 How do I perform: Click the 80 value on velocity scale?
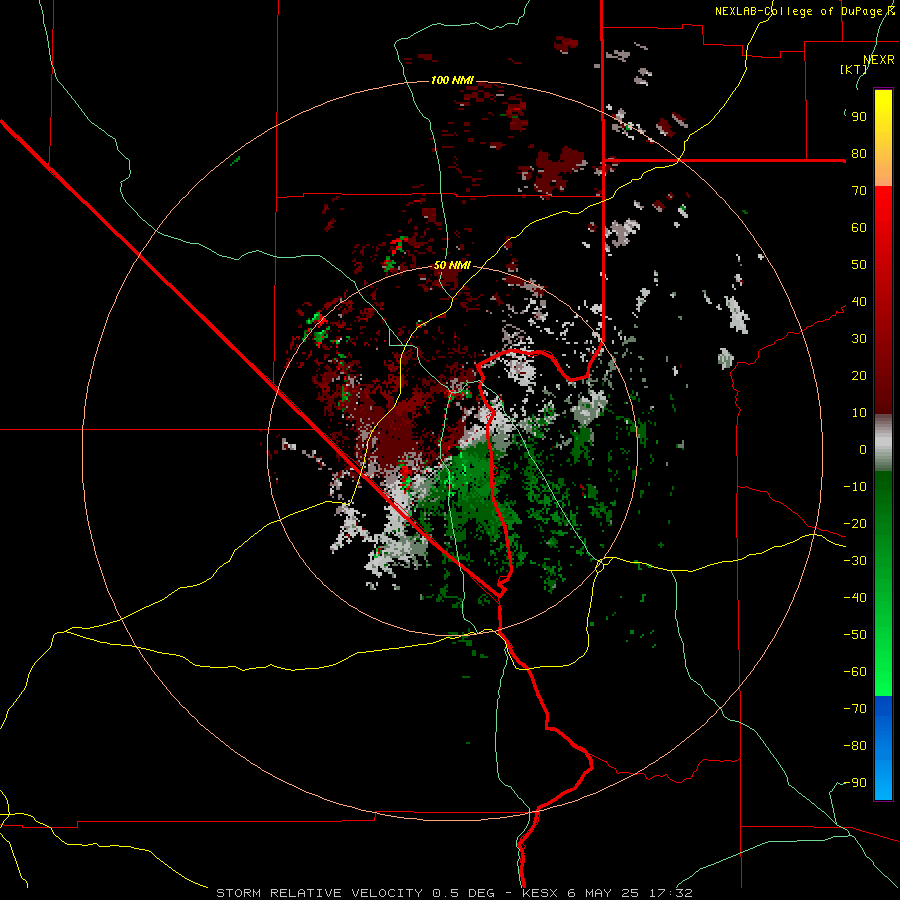pos(859,154)
